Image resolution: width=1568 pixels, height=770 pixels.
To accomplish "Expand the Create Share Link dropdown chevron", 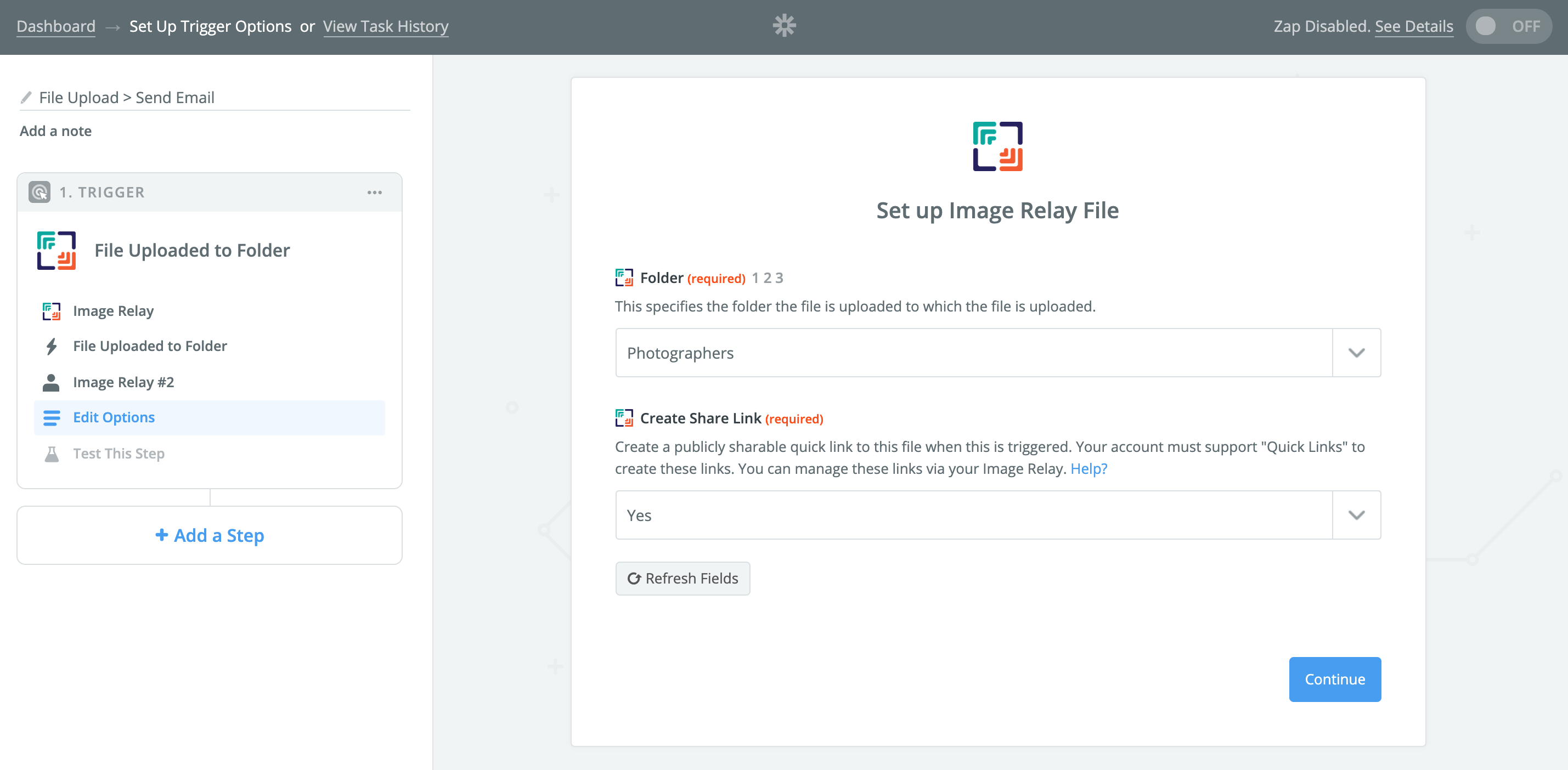I will [x=1356, y=515].
